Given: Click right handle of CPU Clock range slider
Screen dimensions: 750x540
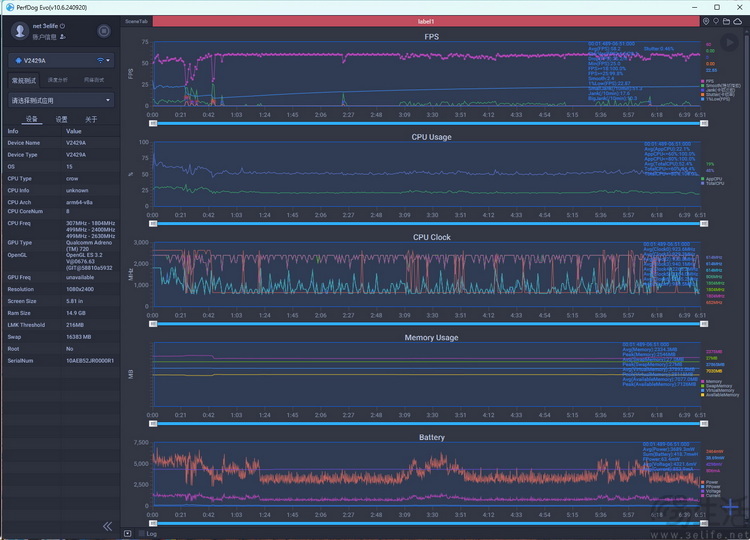Looking at the screenshot, I should (x=704, y=324).
